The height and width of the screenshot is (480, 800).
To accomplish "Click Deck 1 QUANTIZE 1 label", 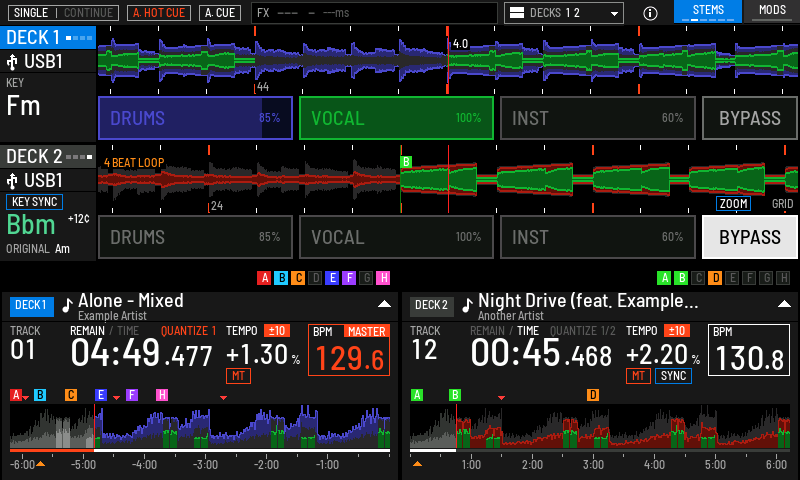I will [188, 331].
